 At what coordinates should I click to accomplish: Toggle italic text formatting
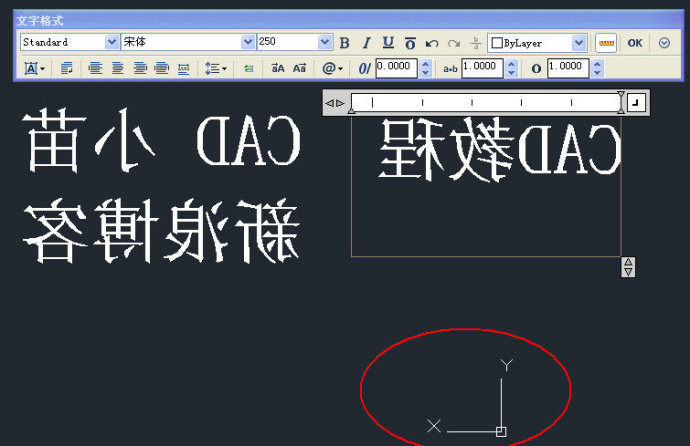coord(366,43)
